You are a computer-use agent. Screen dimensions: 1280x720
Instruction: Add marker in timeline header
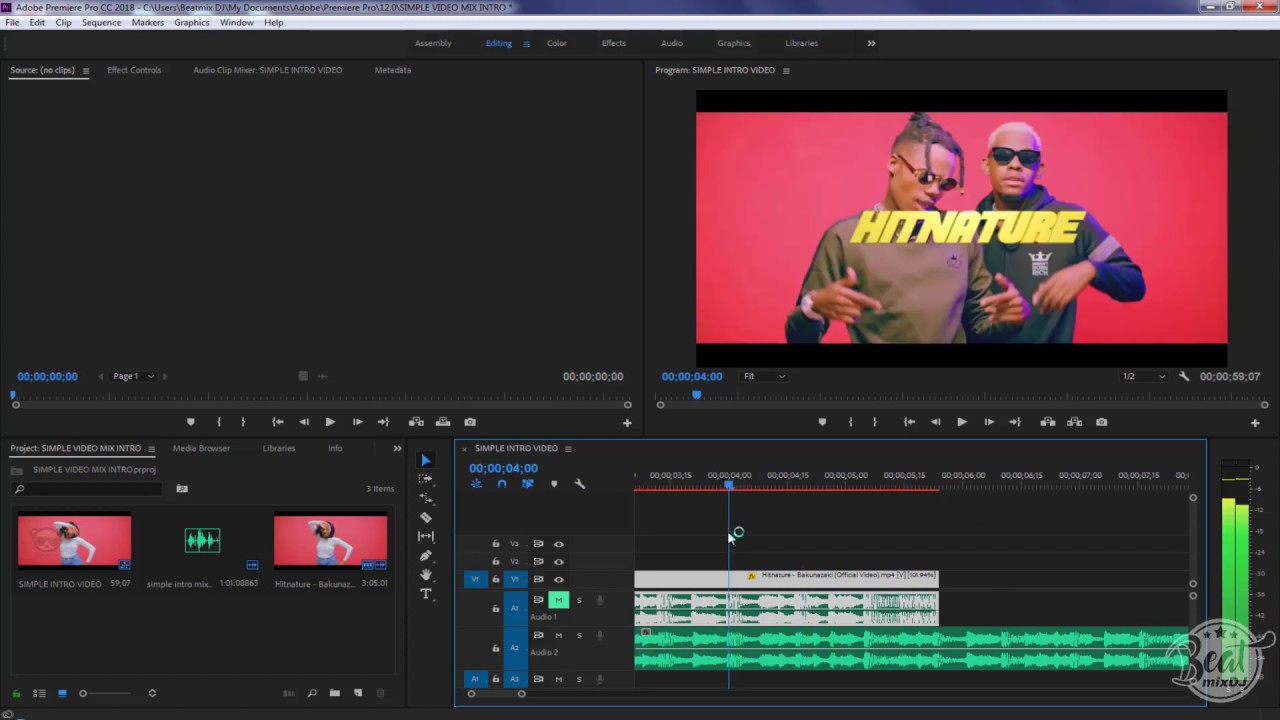554,484
